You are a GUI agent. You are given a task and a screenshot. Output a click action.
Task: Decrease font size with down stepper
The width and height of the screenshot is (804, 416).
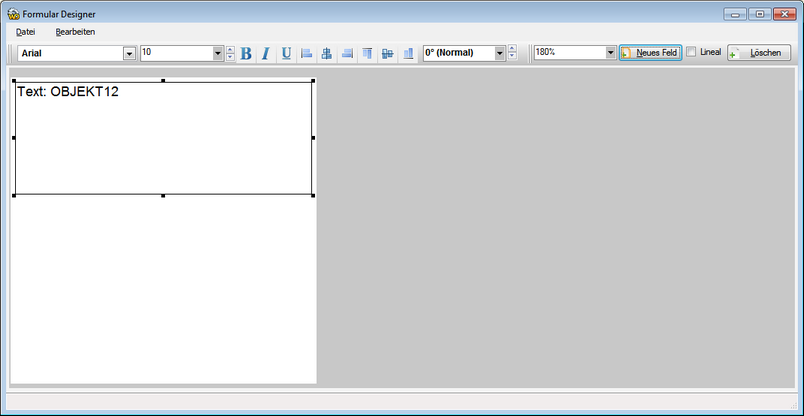230,56
